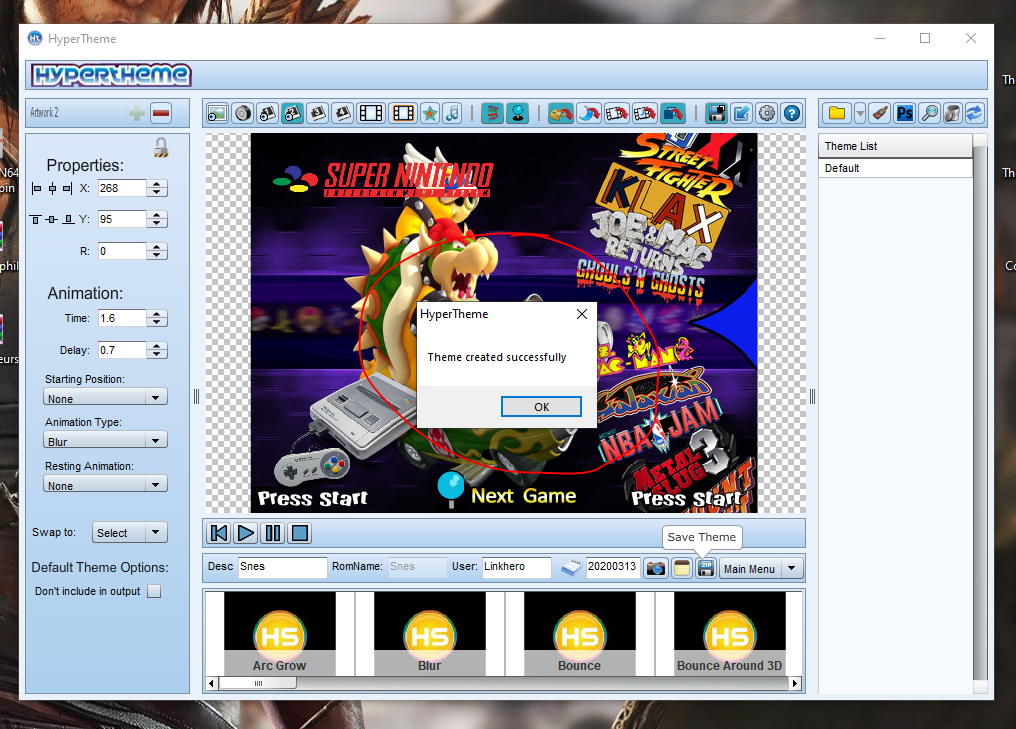Viewport: 1016px width, 729px height.
Task: Select the Bounce animation thumbnail
Action: coord(580,632)
